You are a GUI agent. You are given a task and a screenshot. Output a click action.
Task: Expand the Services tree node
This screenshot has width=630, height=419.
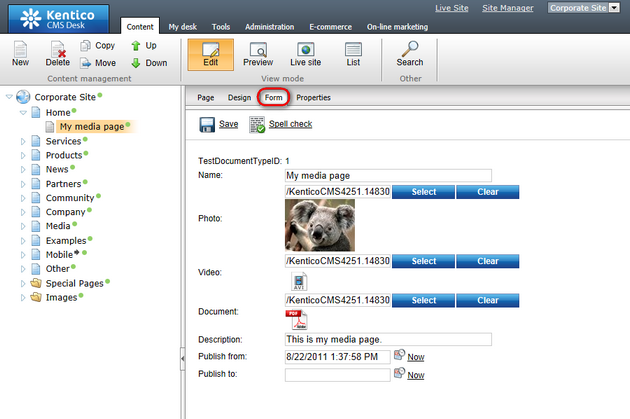click(x=23, y=141)
